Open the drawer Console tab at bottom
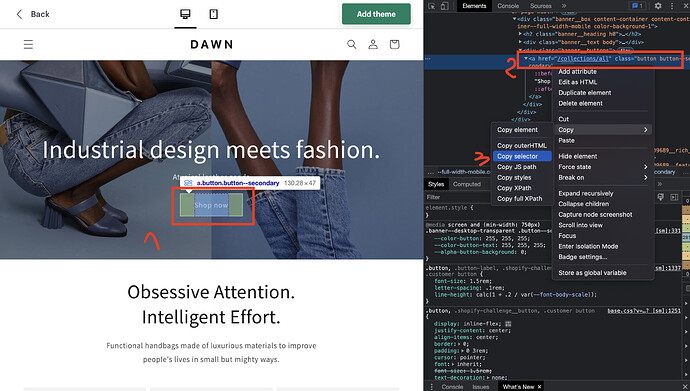The image size is (690, 391). point(452,387)
